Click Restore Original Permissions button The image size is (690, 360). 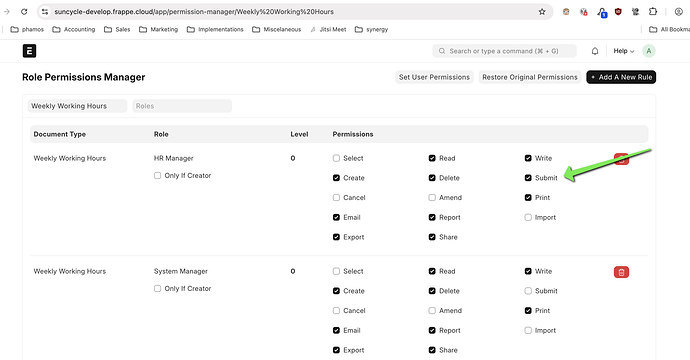(529, 77)
